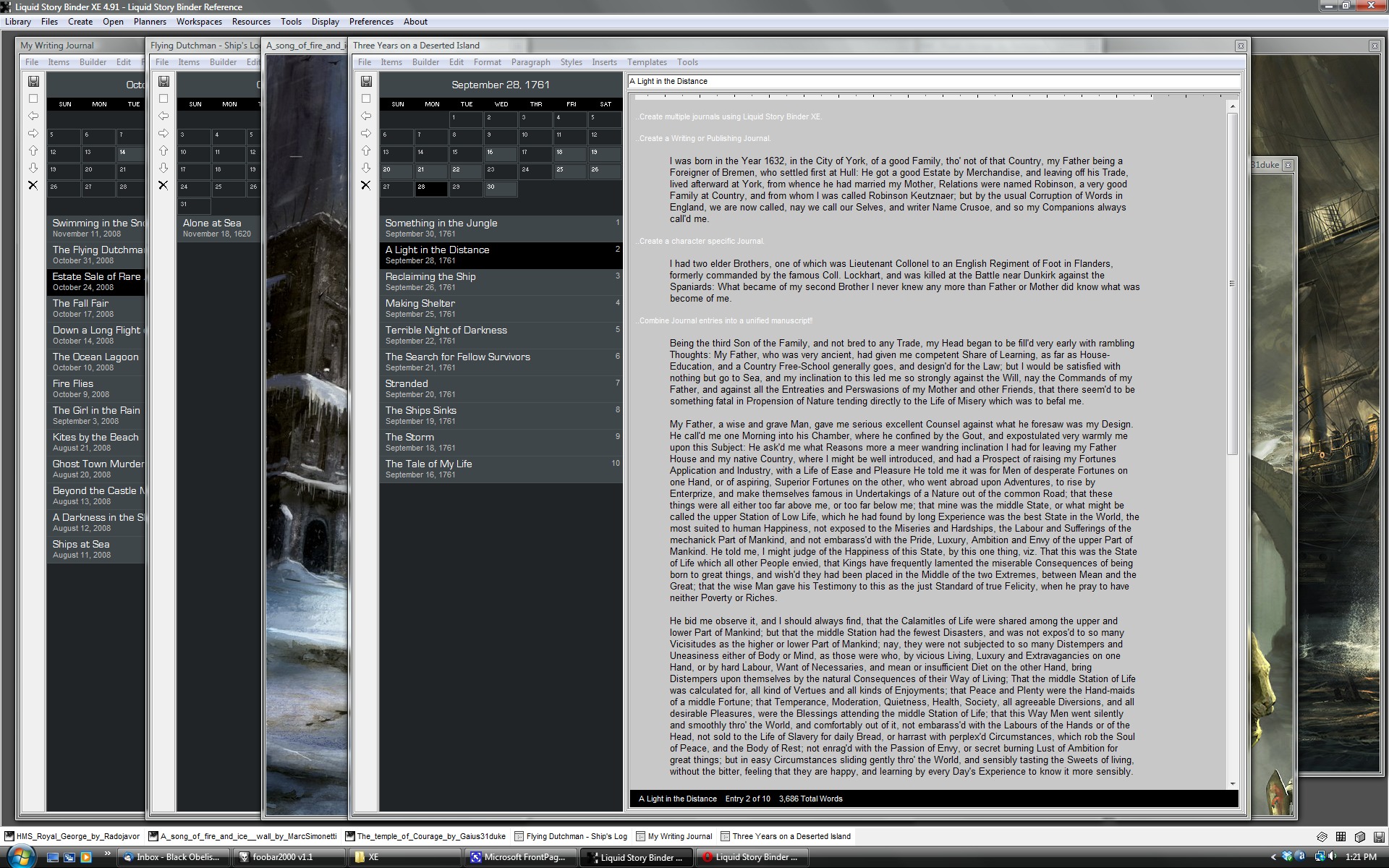
Task: Click the down arrow icon in the Deserted Island sidebar
Action: coord(366,168)
